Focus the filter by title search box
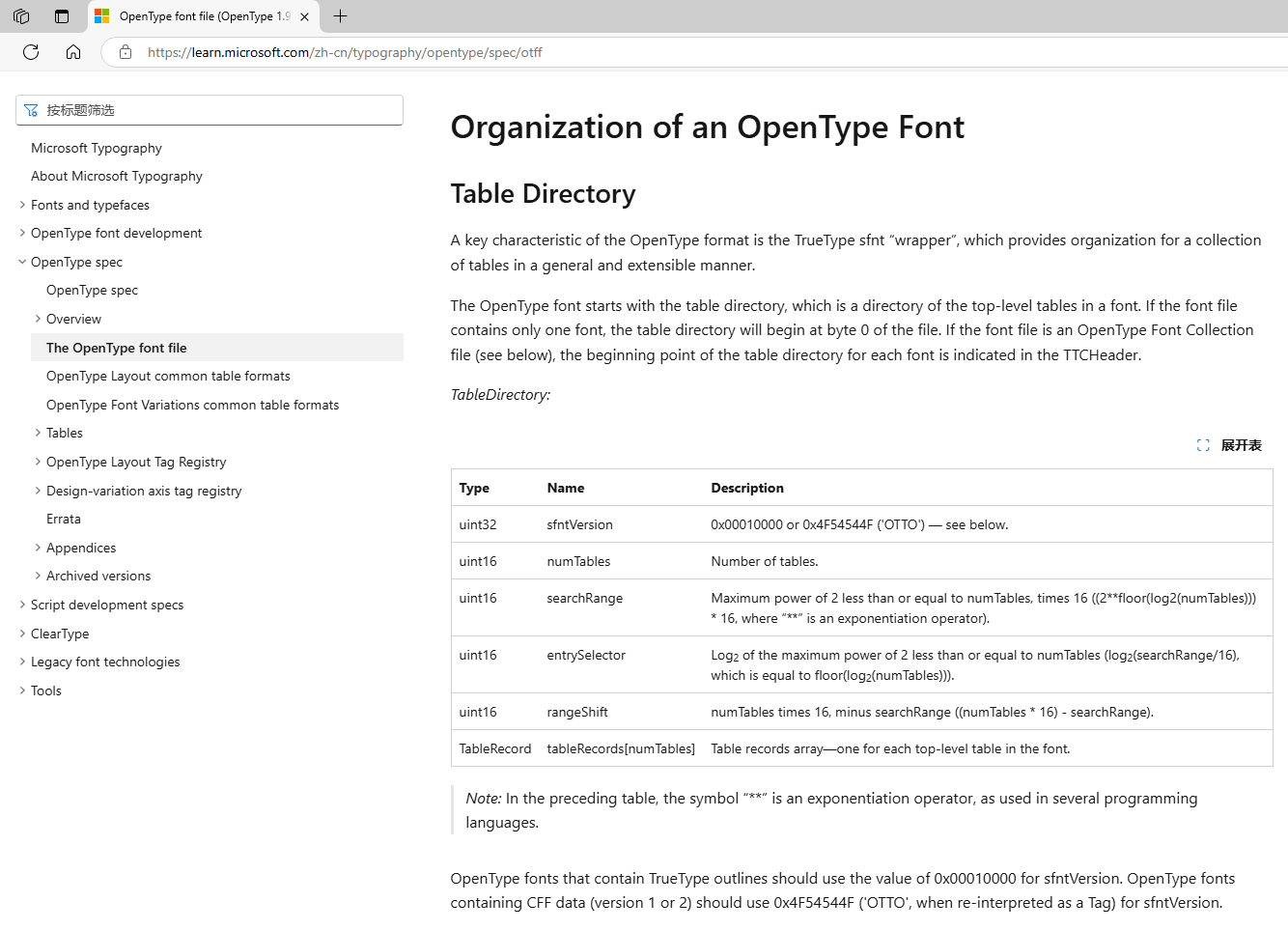The height and width of the screenshot is (930, 1288). pos(210,110)
